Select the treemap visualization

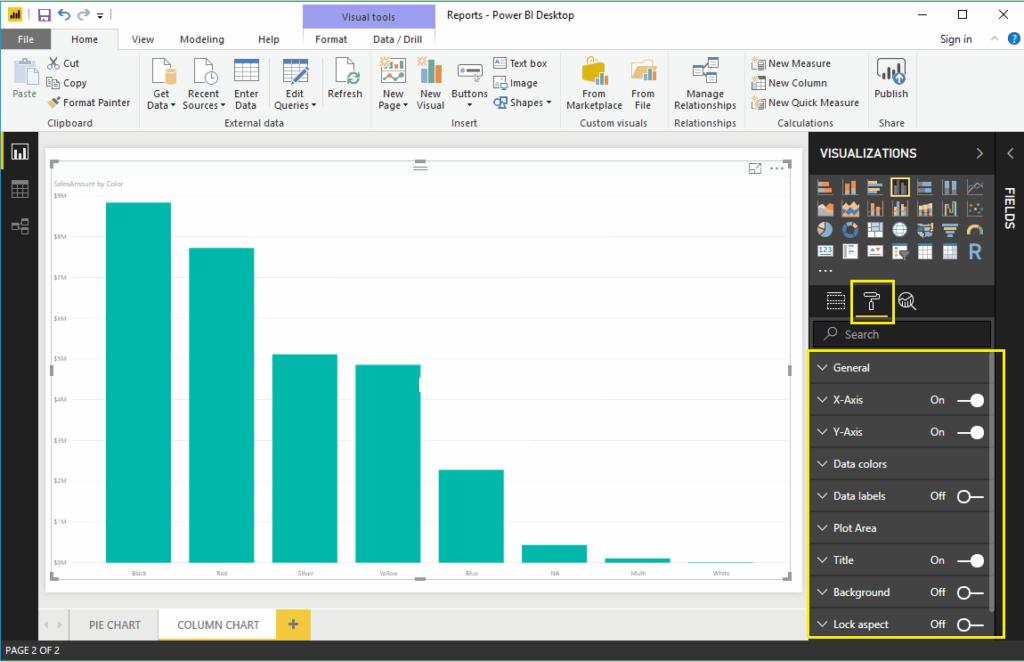[874, 230]
